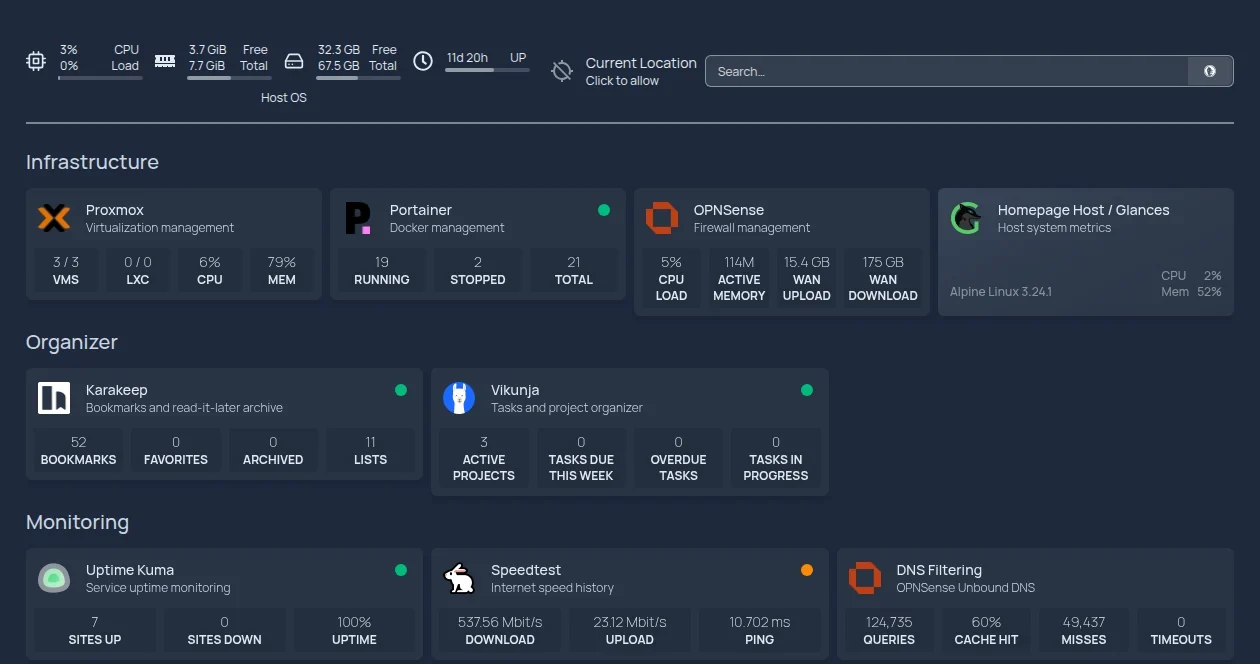Click the 124,735 QUERIES stat
Viewport: 1260px width, 664px height.
pos(889,630)
